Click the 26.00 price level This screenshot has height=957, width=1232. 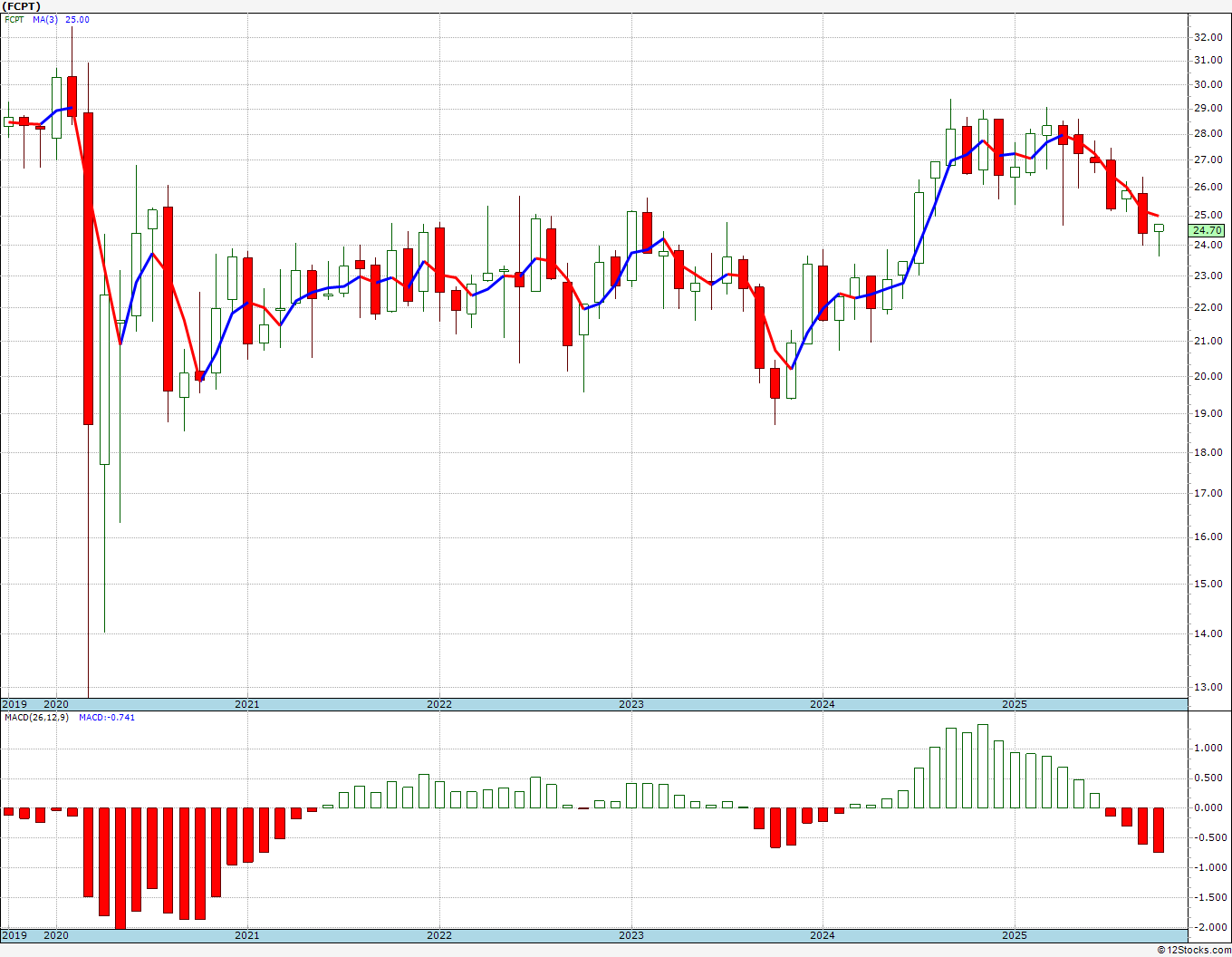click(1208, 187)
